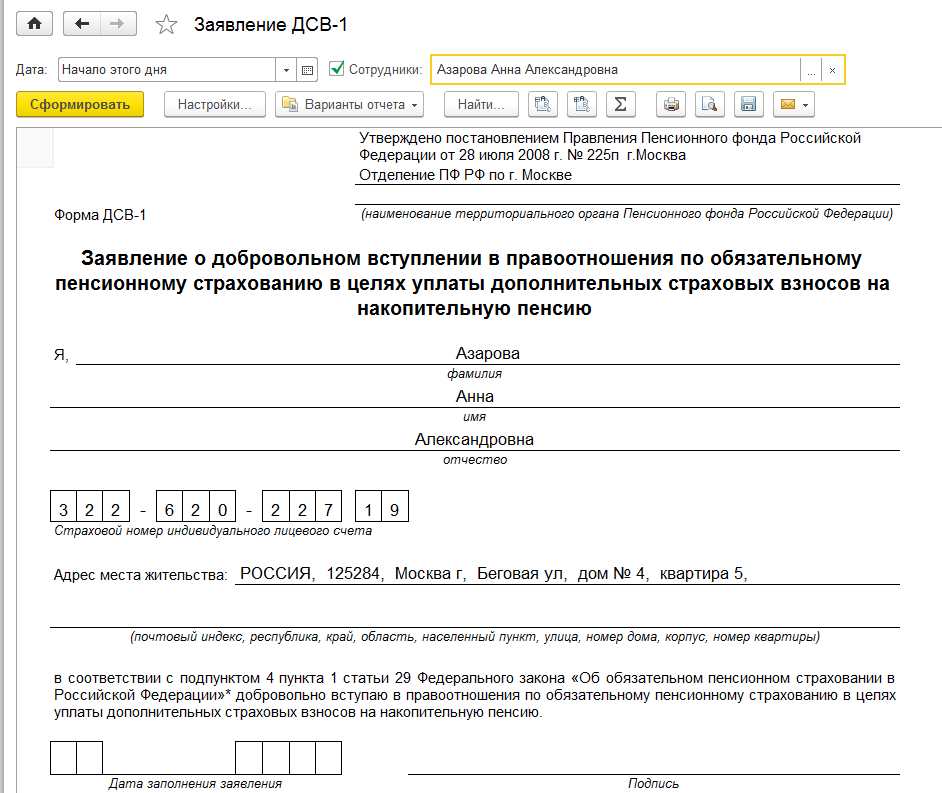Expand the Дата dropdown list

tap(286, 70)
